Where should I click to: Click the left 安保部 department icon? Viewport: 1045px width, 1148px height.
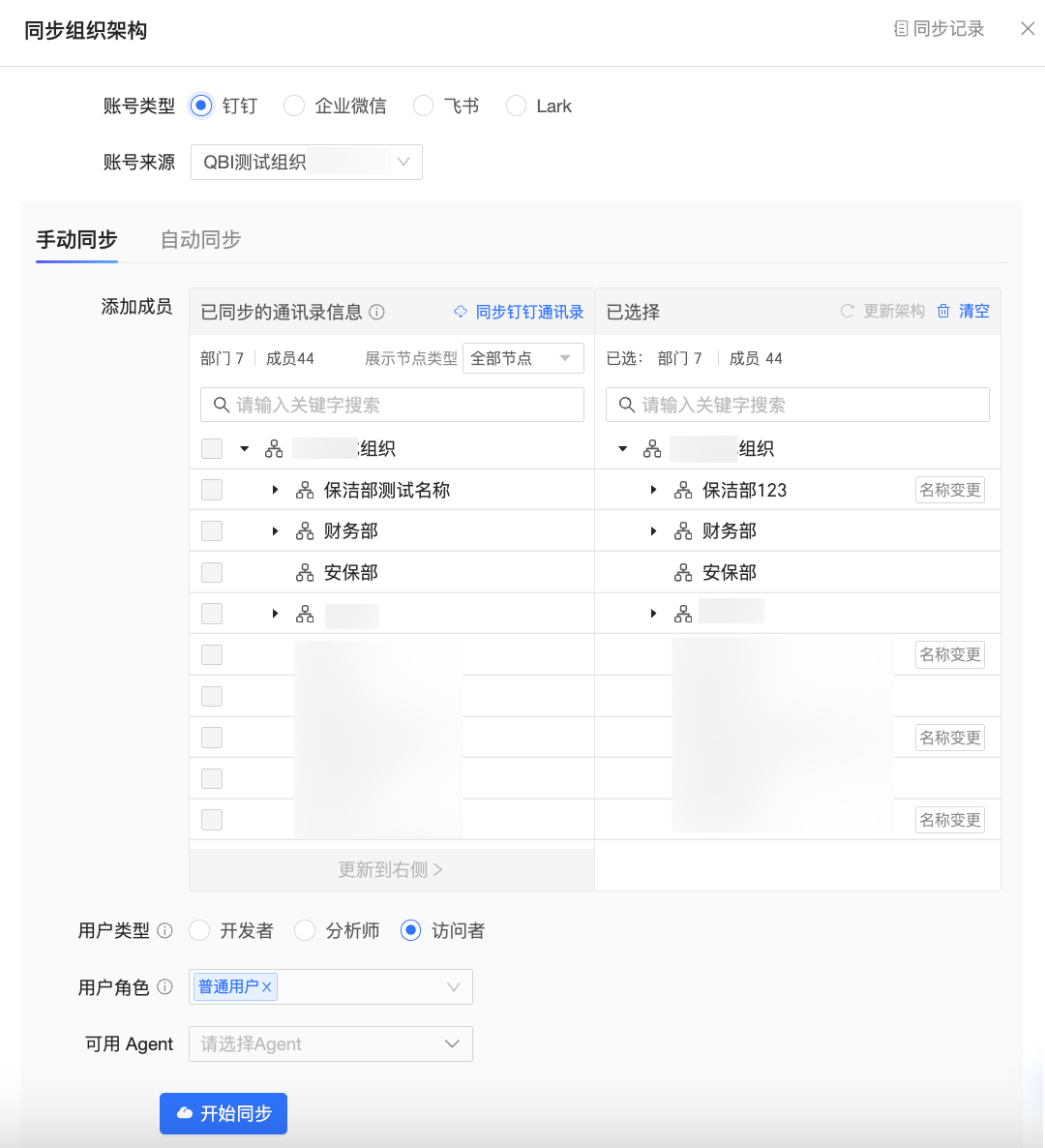pyautogui.click(x=305, y=572)
